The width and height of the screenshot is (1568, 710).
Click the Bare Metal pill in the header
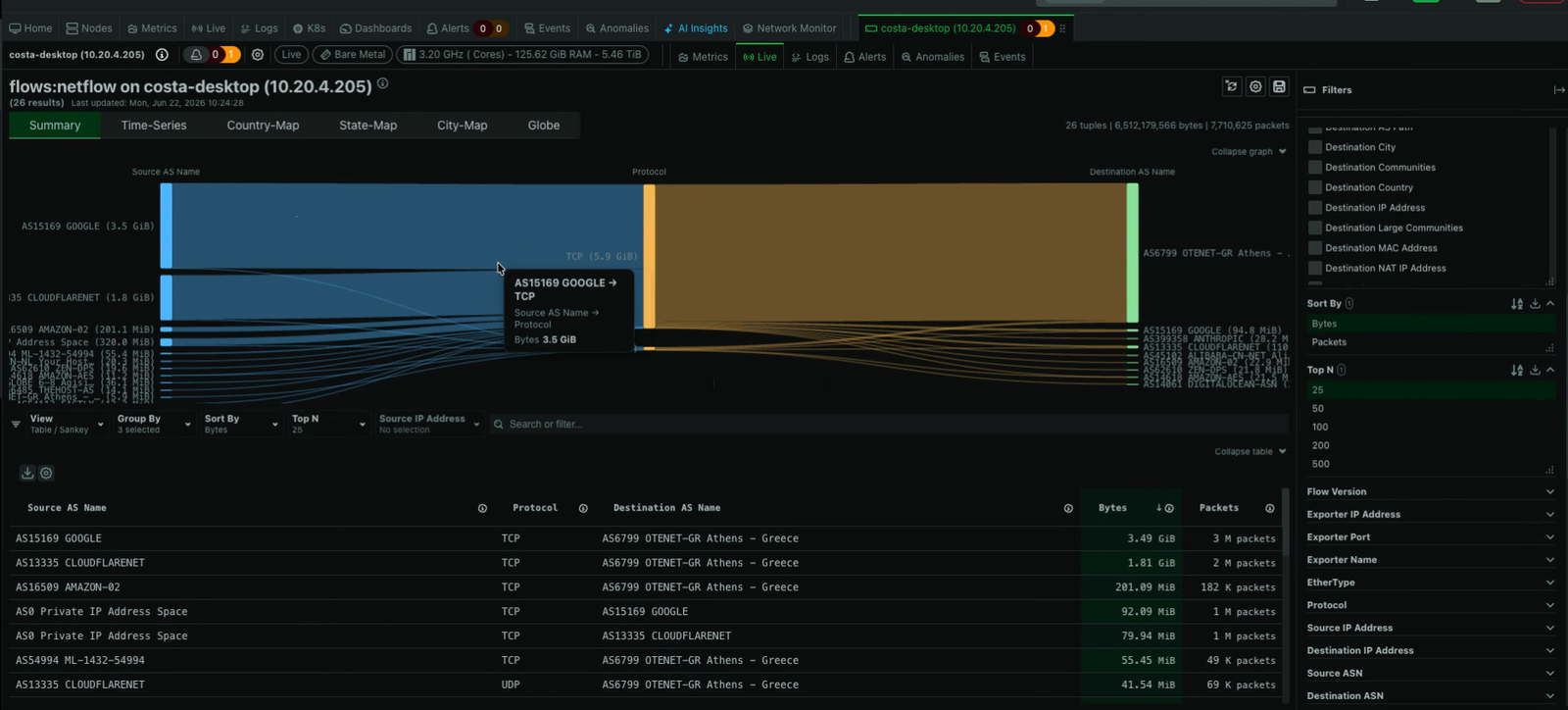coord(352,55)
